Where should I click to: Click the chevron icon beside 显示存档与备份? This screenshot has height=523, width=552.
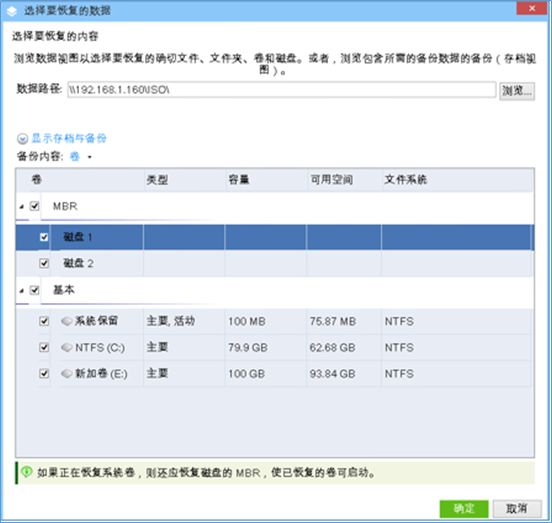pyautogui.click(x=22, y=139)
